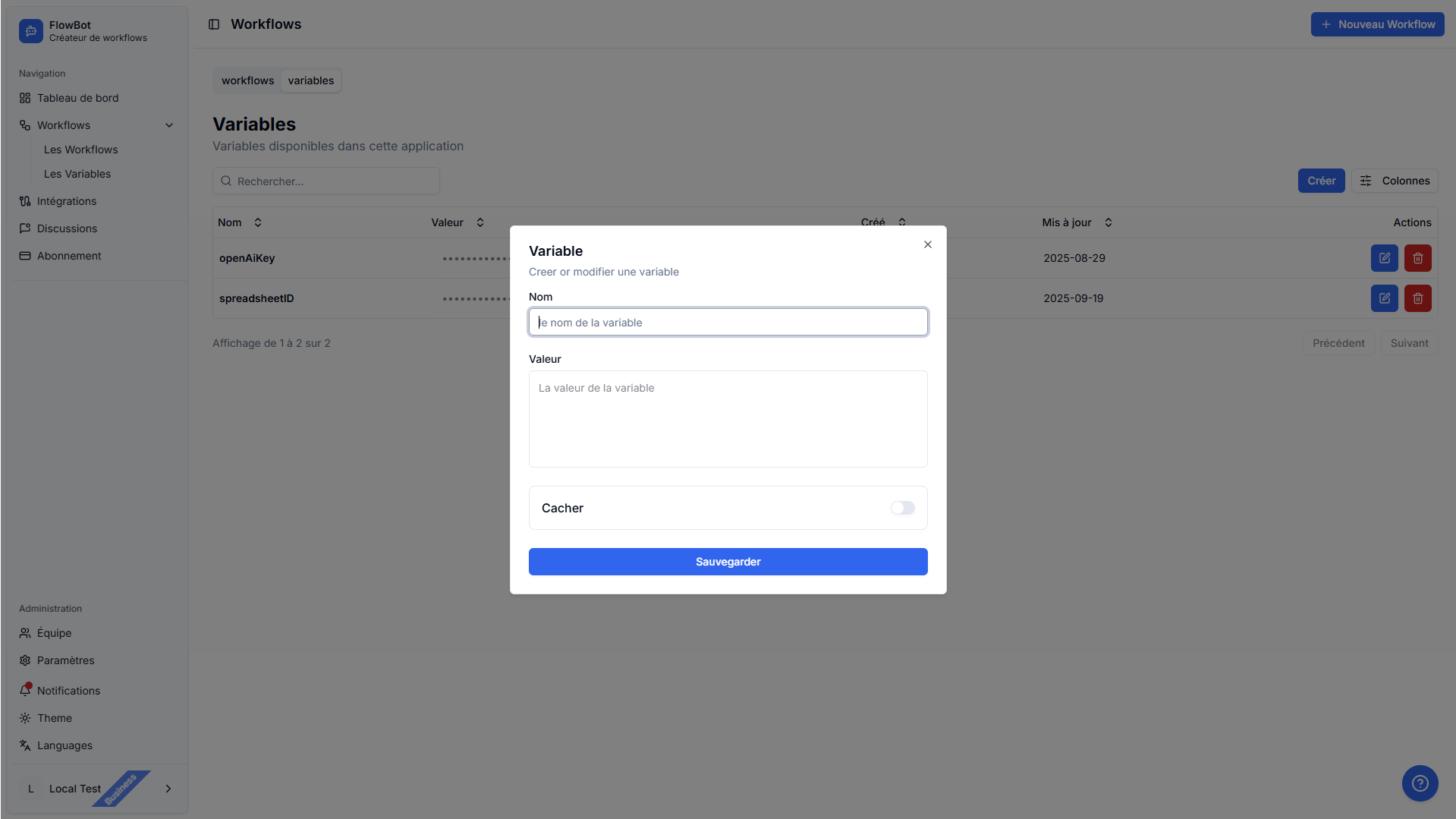Switch to the workflows tab
This screenshot has width=1456, height=819.
tap(247, 80)
